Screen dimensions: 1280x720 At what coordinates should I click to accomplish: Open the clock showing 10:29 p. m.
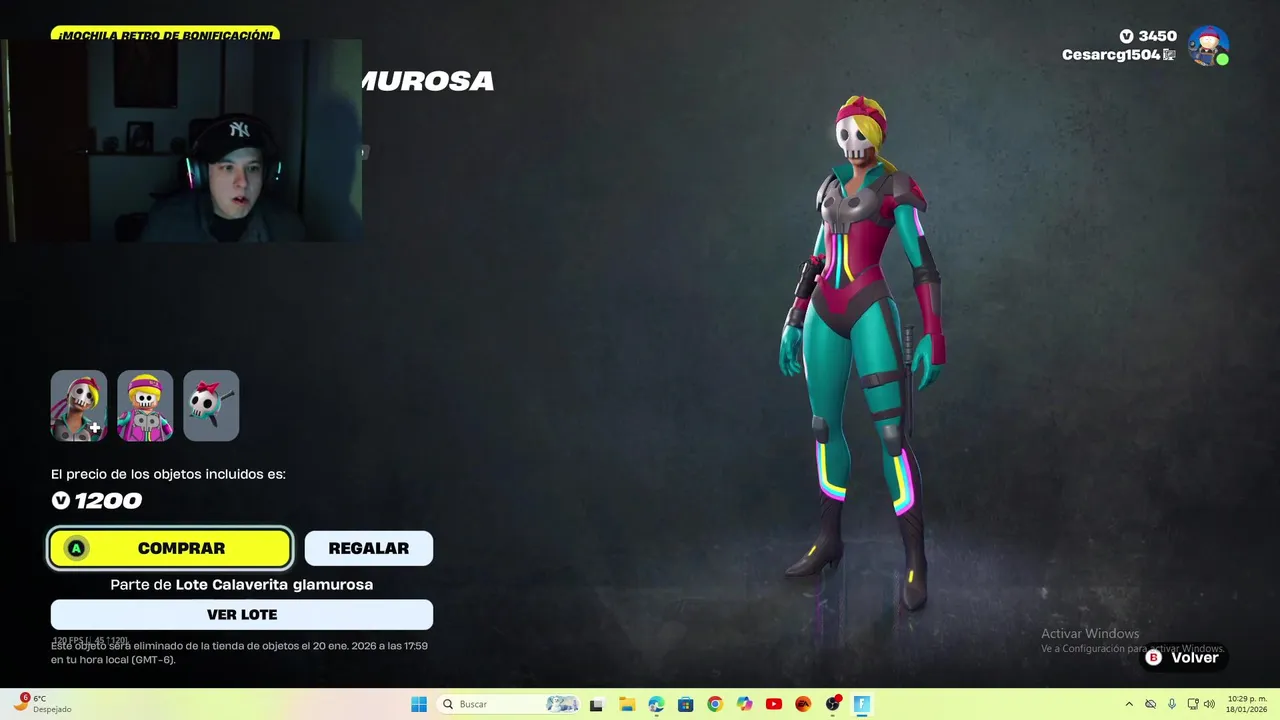tap(1247, 704)
